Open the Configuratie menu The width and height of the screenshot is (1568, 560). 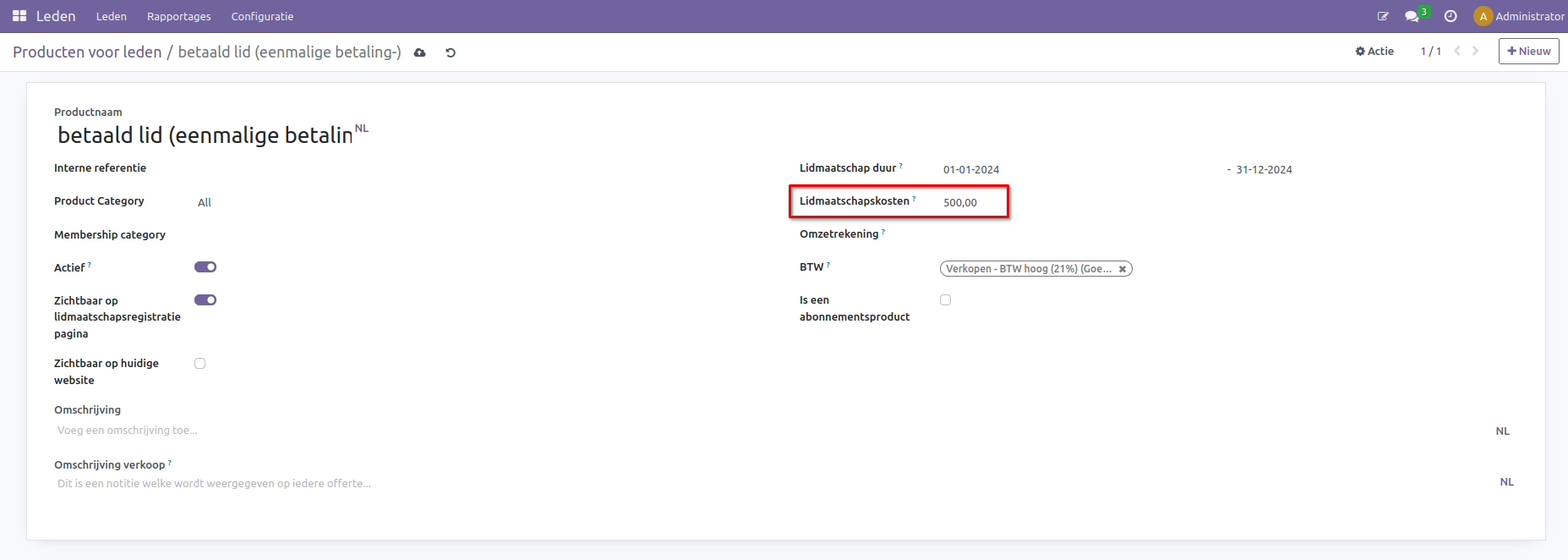pos(262,16)
